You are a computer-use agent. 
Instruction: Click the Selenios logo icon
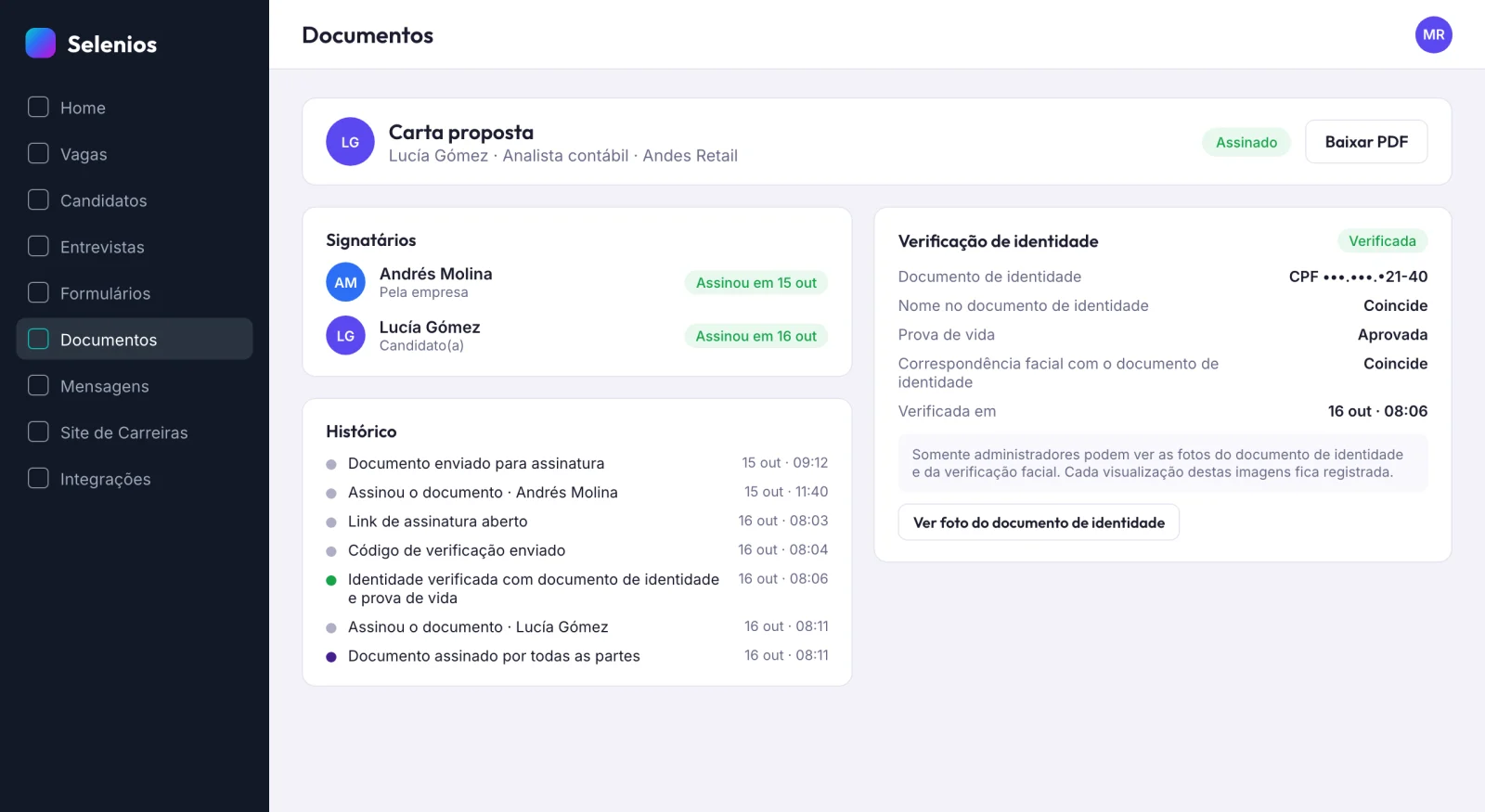point(41,43)
